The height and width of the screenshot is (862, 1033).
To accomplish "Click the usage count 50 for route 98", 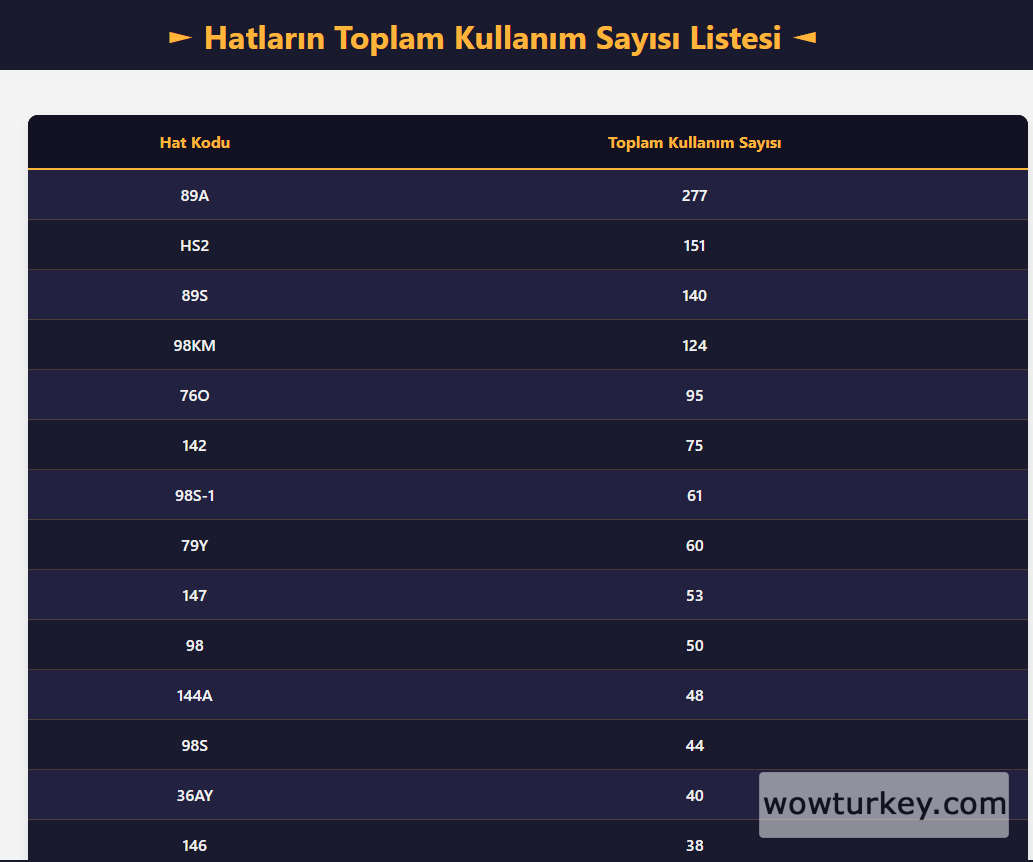I will [695, 645].
